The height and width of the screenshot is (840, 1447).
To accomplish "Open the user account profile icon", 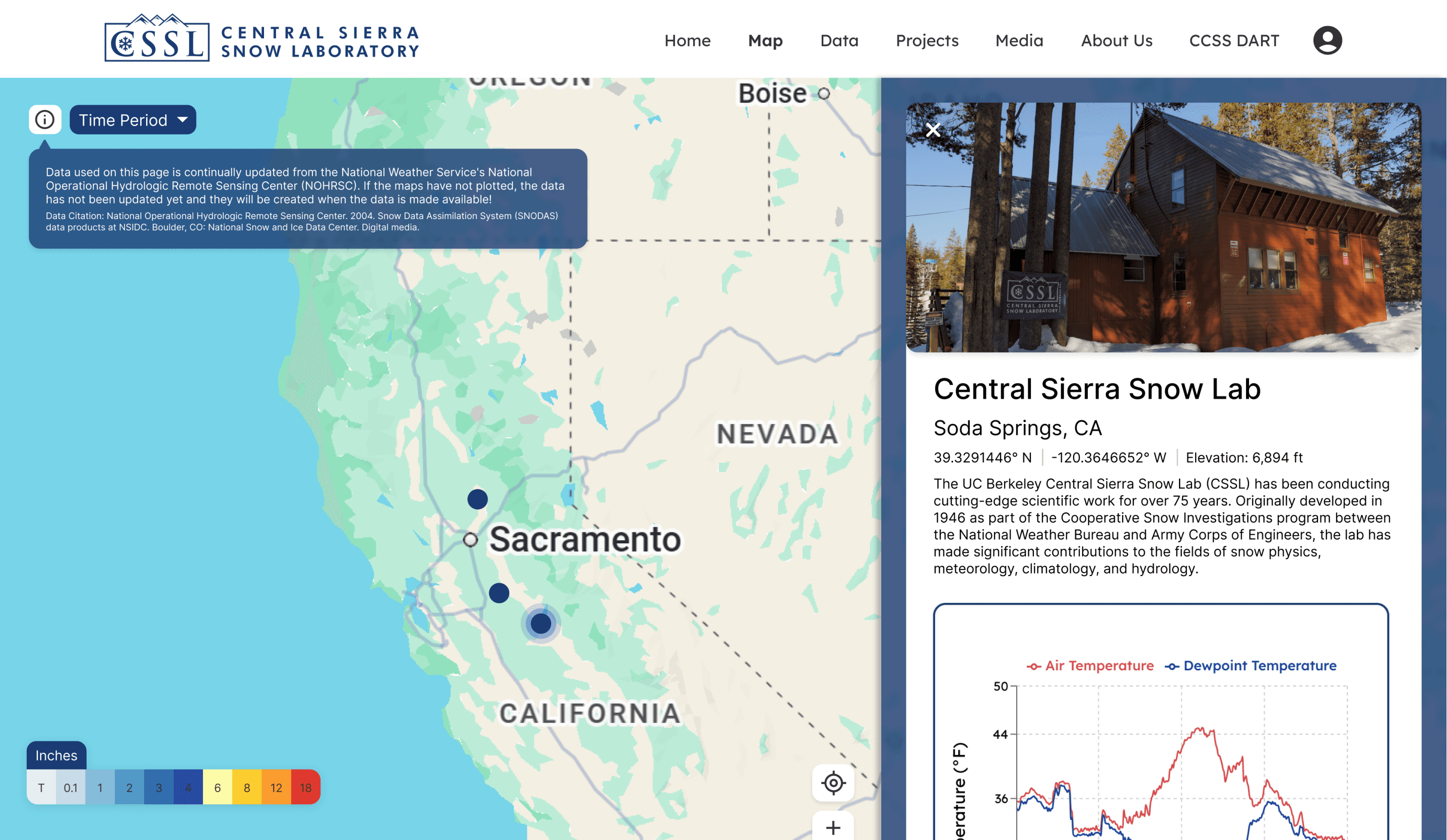I will point(1327,41).
